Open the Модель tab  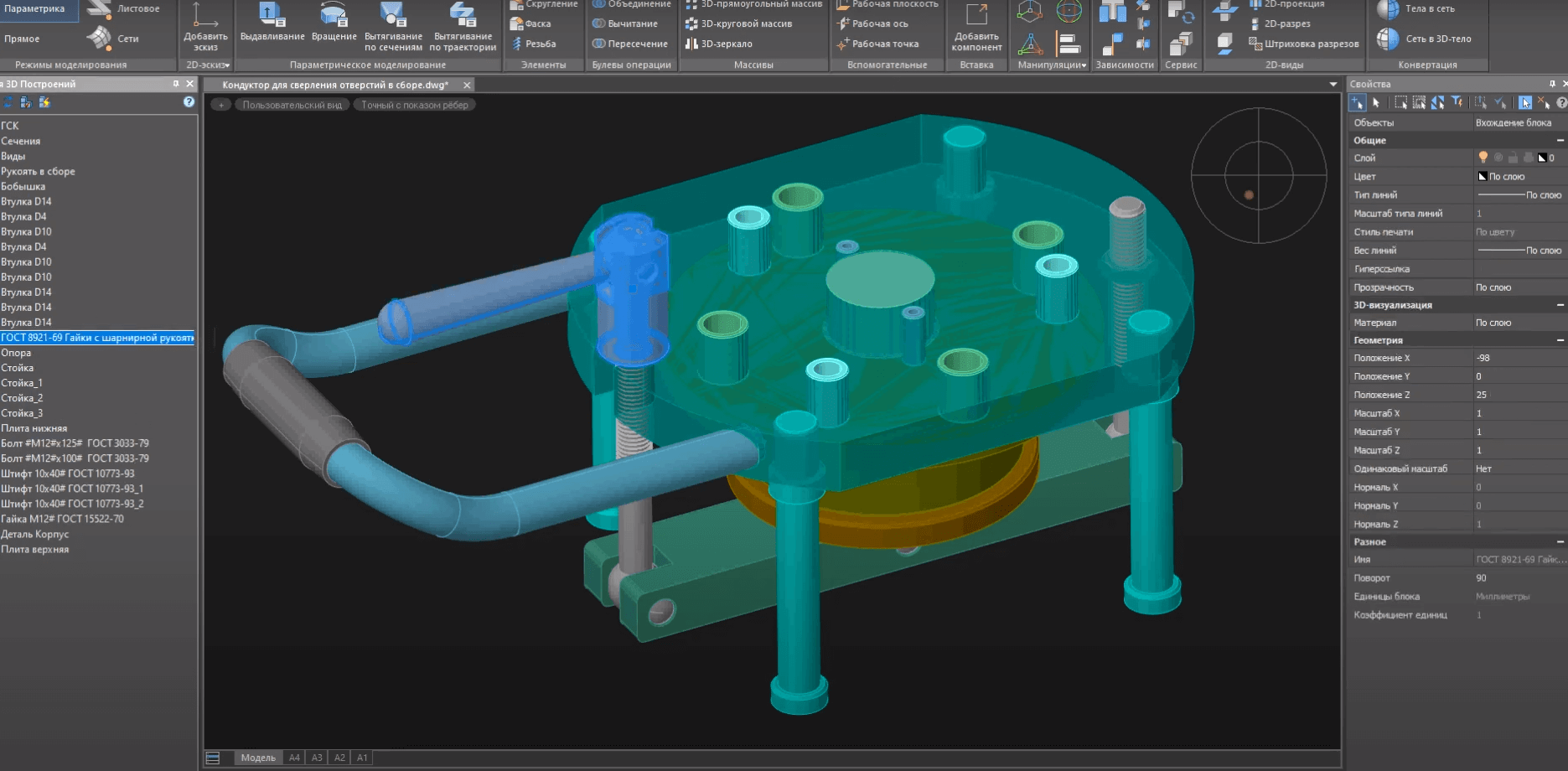click(258, 758)
